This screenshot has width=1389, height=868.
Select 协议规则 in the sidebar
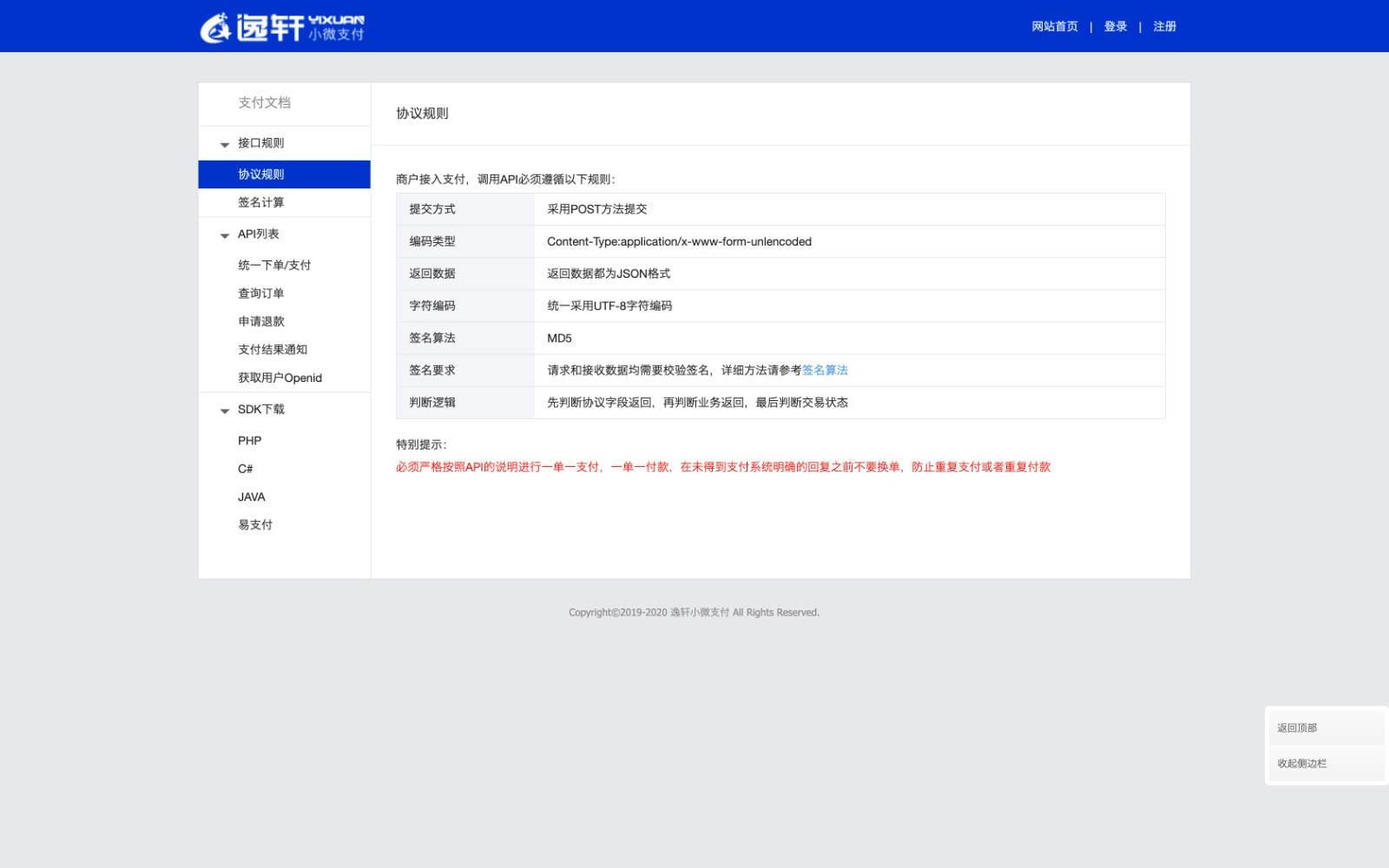(261, 174)
